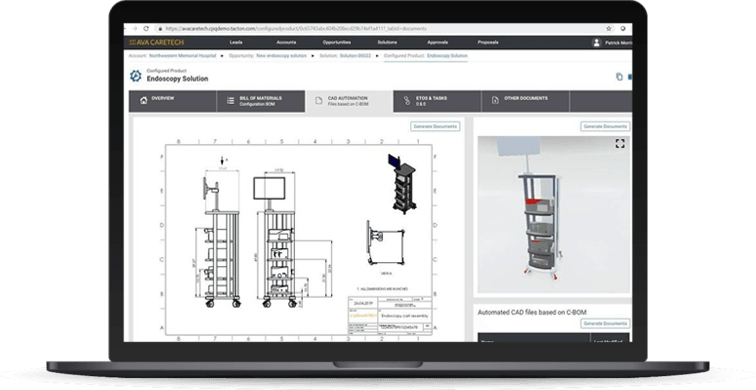Click the copy icon at top right of product header
756x390 pixels.
pyautogui.click(x=619, y=77)
